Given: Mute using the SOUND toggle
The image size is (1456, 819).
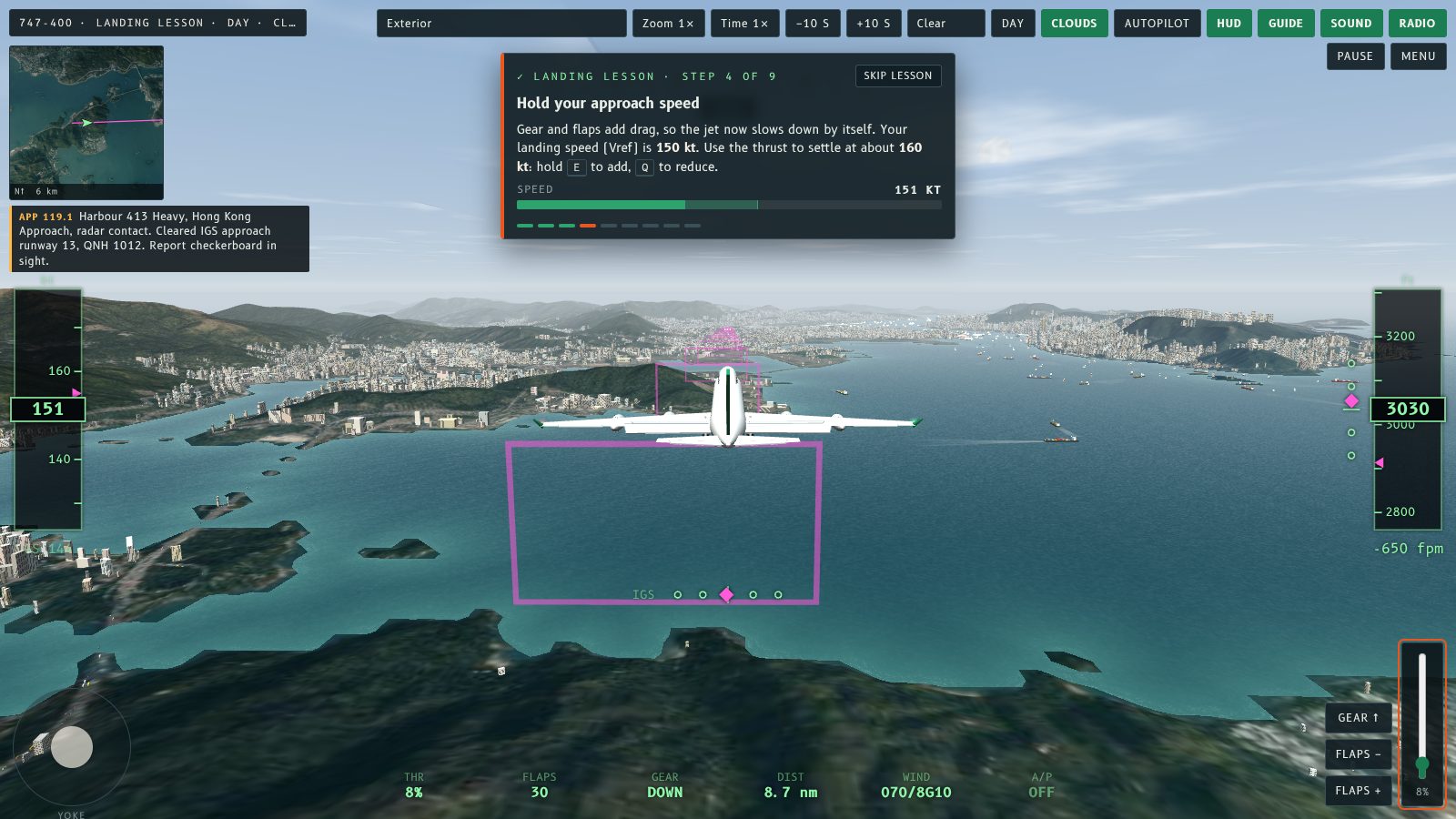Looking at the screenshot, I should click(1351, 23).
